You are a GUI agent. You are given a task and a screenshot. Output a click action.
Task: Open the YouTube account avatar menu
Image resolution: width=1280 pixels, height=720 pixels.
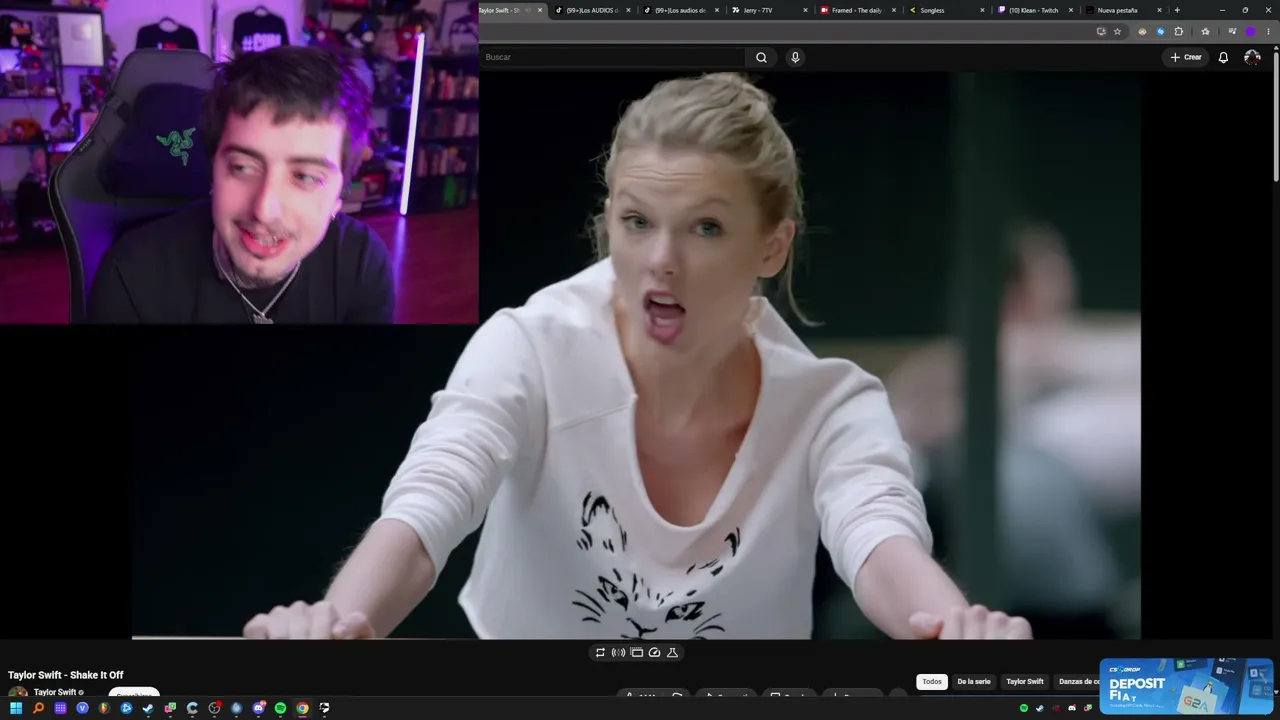[1252, 57]
